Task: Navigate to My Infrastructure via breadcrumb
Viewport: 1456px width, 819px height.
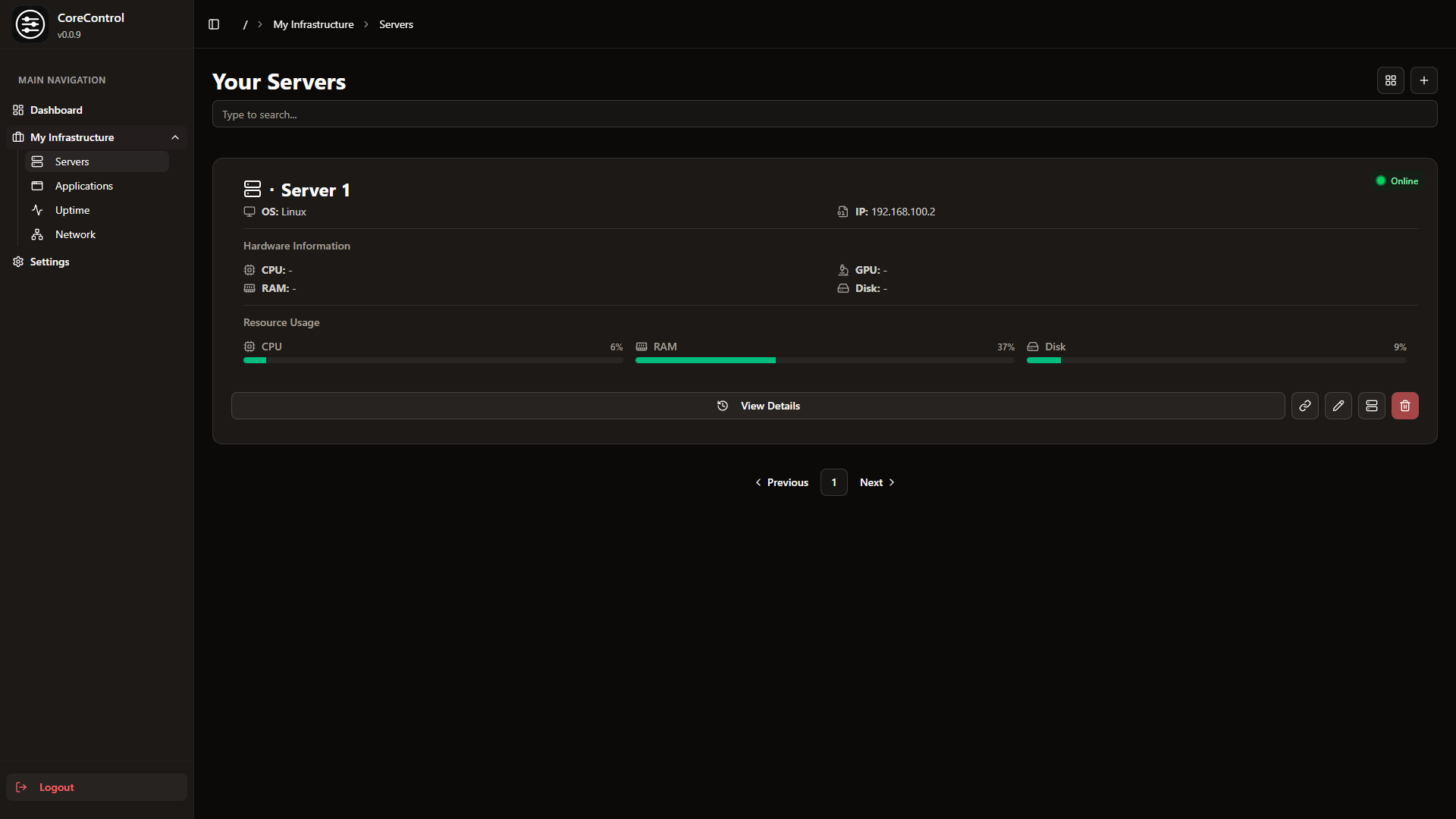Action: (x=312, y=24)
